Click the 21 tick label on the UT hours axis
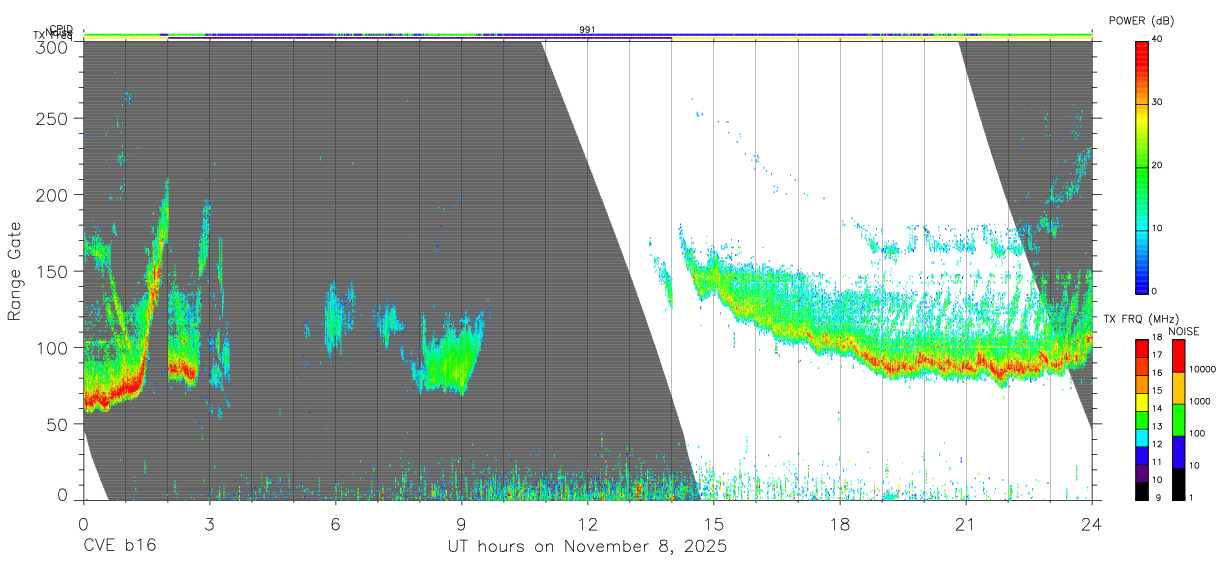The height and width of the screenshot is (567, 1228). click(966, 523)
